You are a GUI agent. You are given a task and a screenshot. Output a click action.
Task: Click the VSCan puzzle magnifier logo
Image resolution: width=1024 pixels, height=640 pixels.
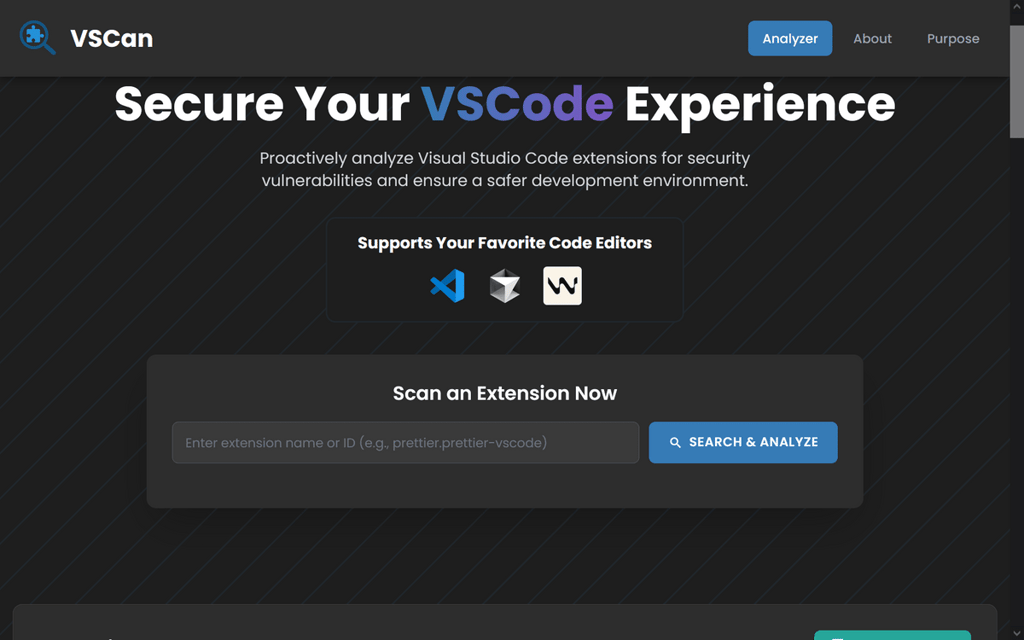click(38, 38)
